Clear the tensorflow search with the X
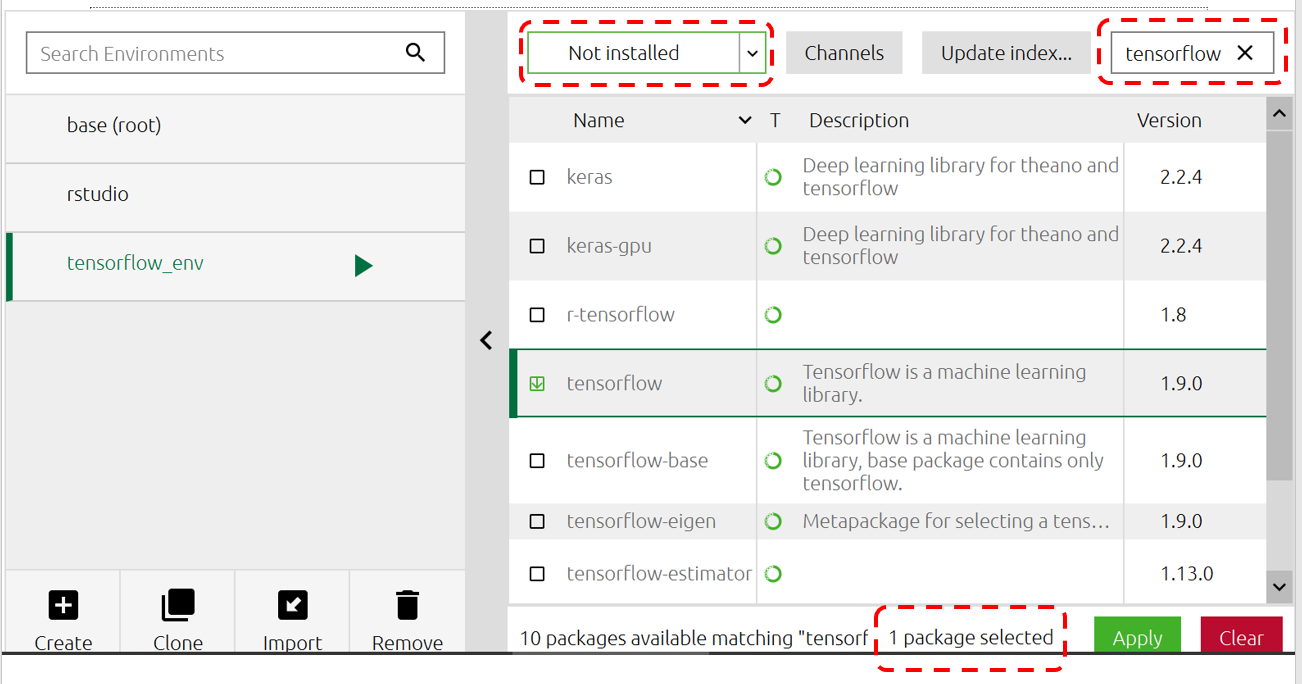 point(1245,53)
